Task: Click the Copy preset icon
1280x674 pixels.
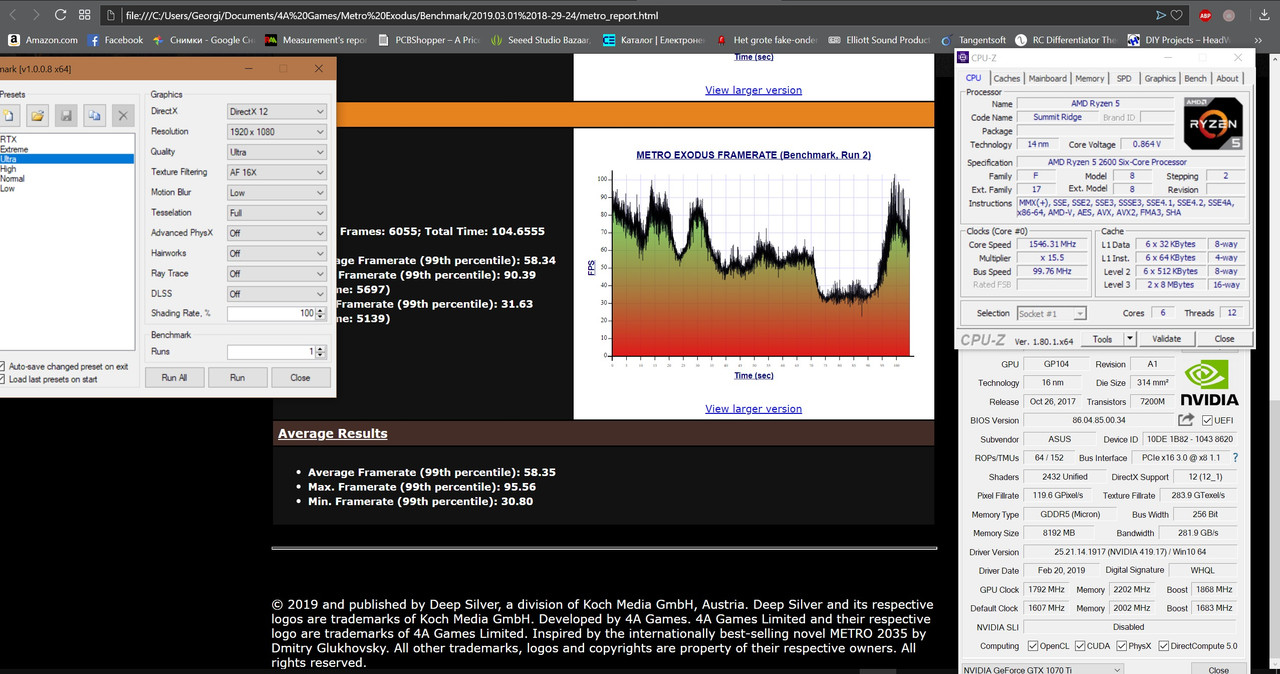Action: 94,116
